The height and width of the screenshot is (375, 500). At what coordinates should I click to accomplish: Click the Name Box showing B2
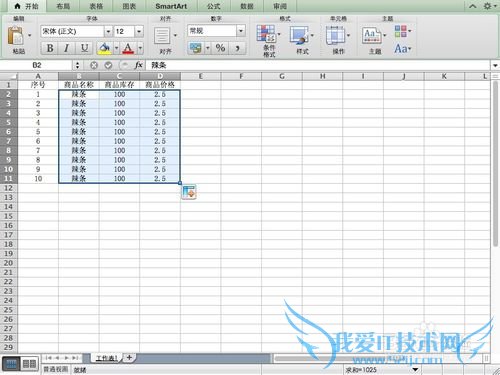(37, 65)
